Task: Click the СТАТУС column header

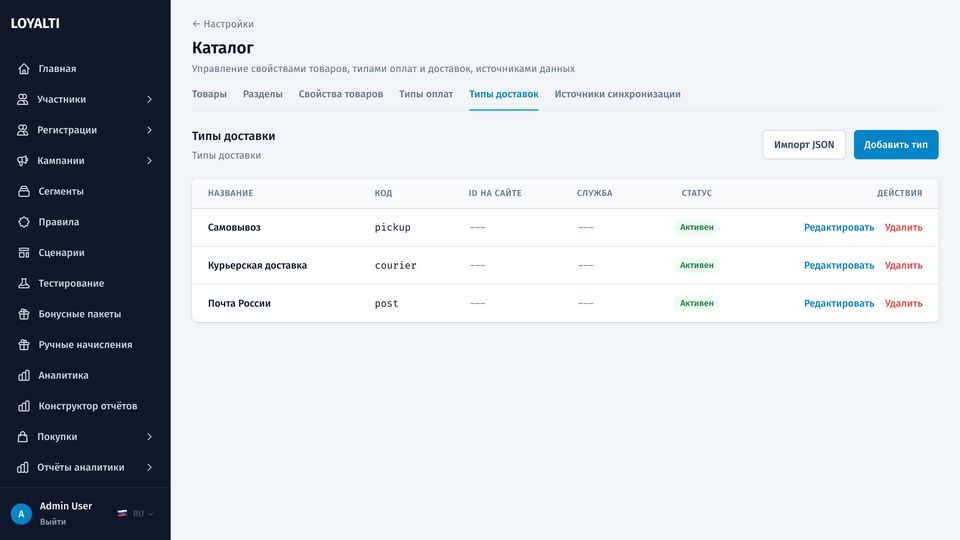Action: click(x=697, y=193)
